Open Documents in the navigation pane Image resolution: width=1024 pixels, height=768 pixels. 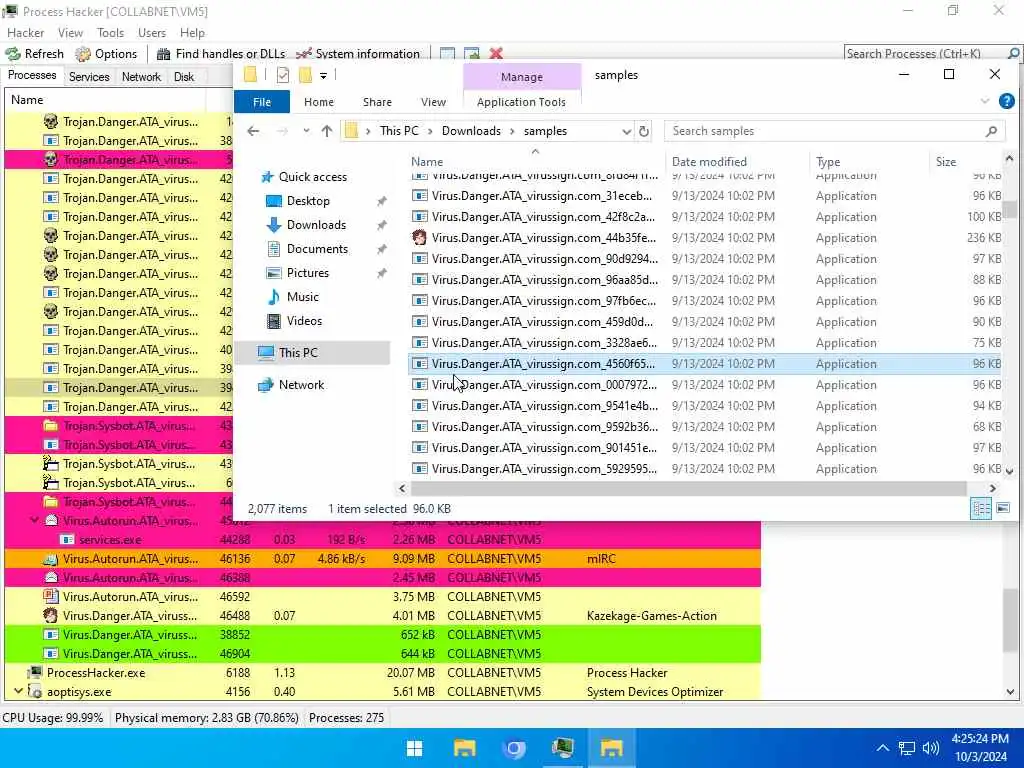coord(317,249)
